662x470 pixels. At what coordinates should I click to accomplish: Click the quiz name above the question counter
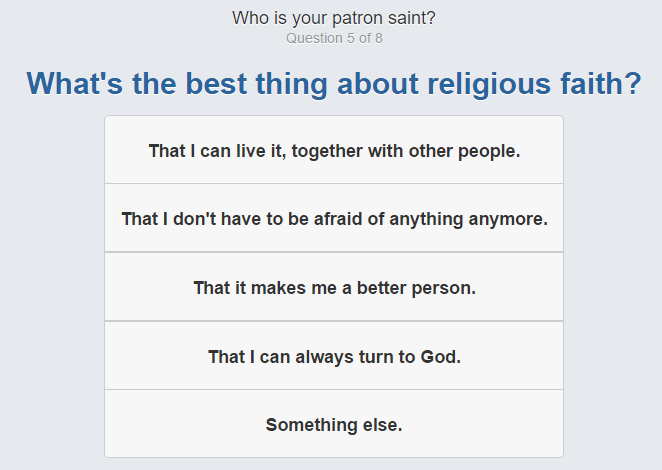334,18
